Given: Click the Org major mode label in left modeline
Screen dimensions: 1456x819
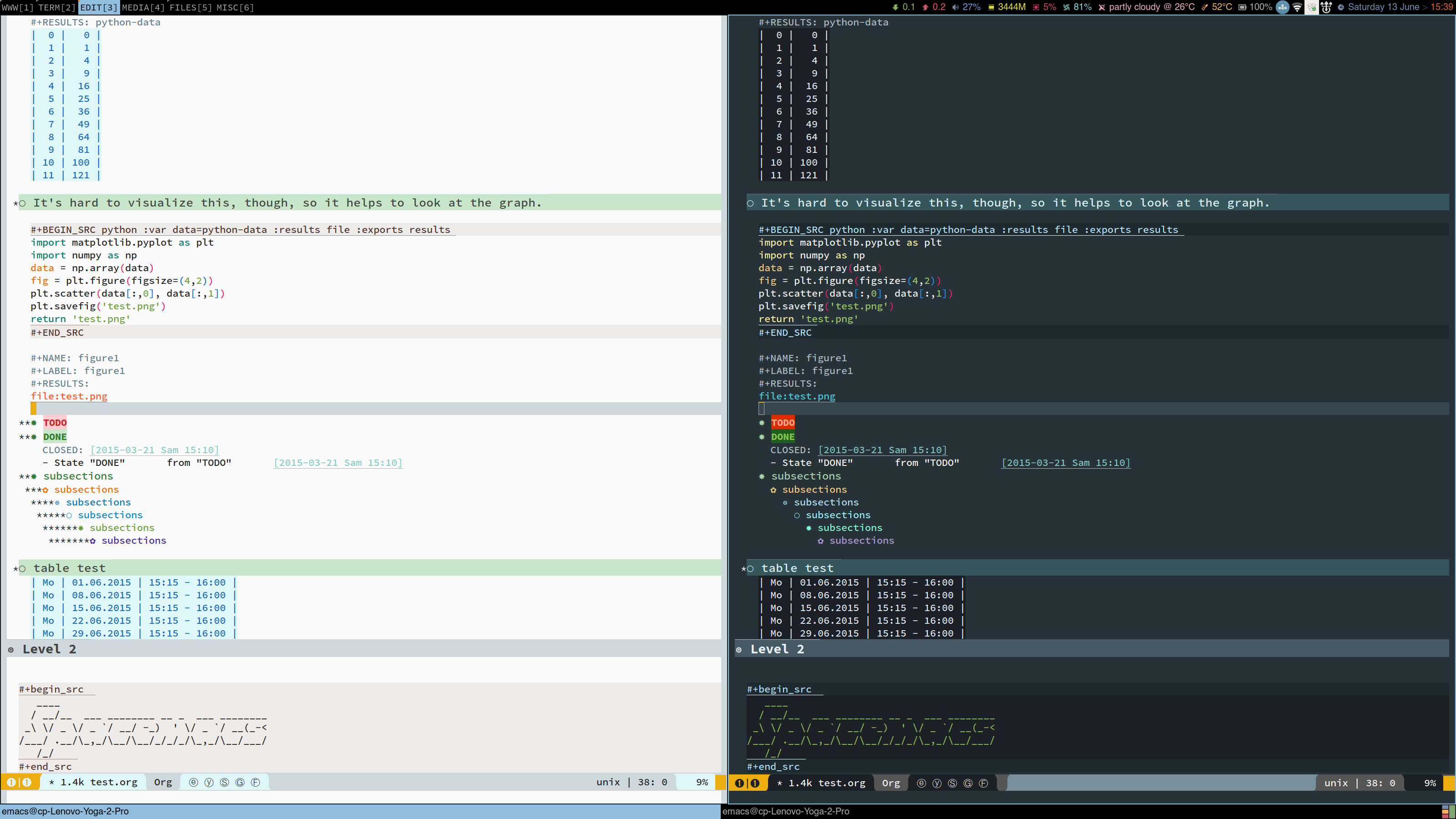Looking at the screenshot, I should tap(163, 782).
